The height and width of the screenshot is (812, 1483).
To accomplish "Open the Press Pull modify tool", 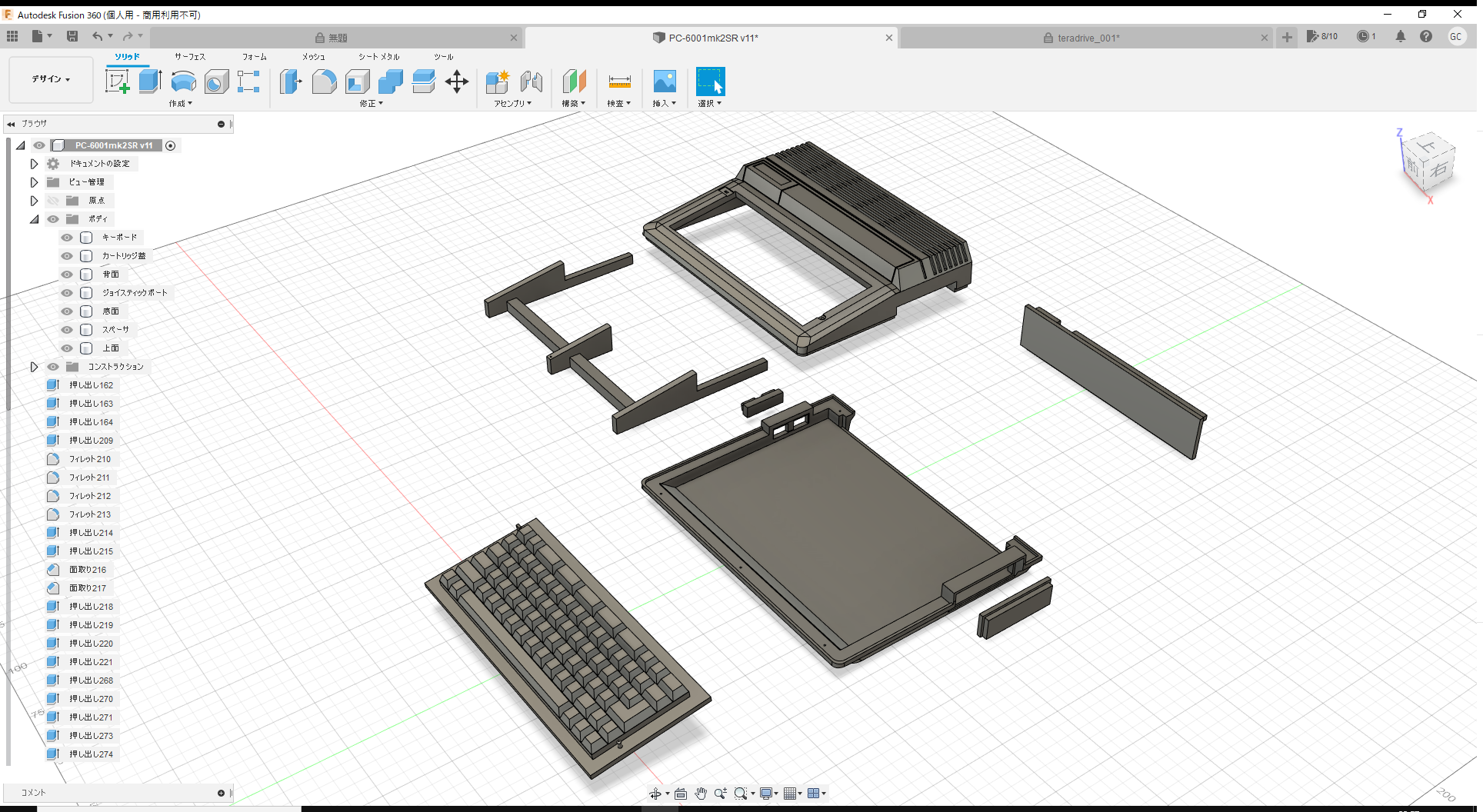I will 291,82.
